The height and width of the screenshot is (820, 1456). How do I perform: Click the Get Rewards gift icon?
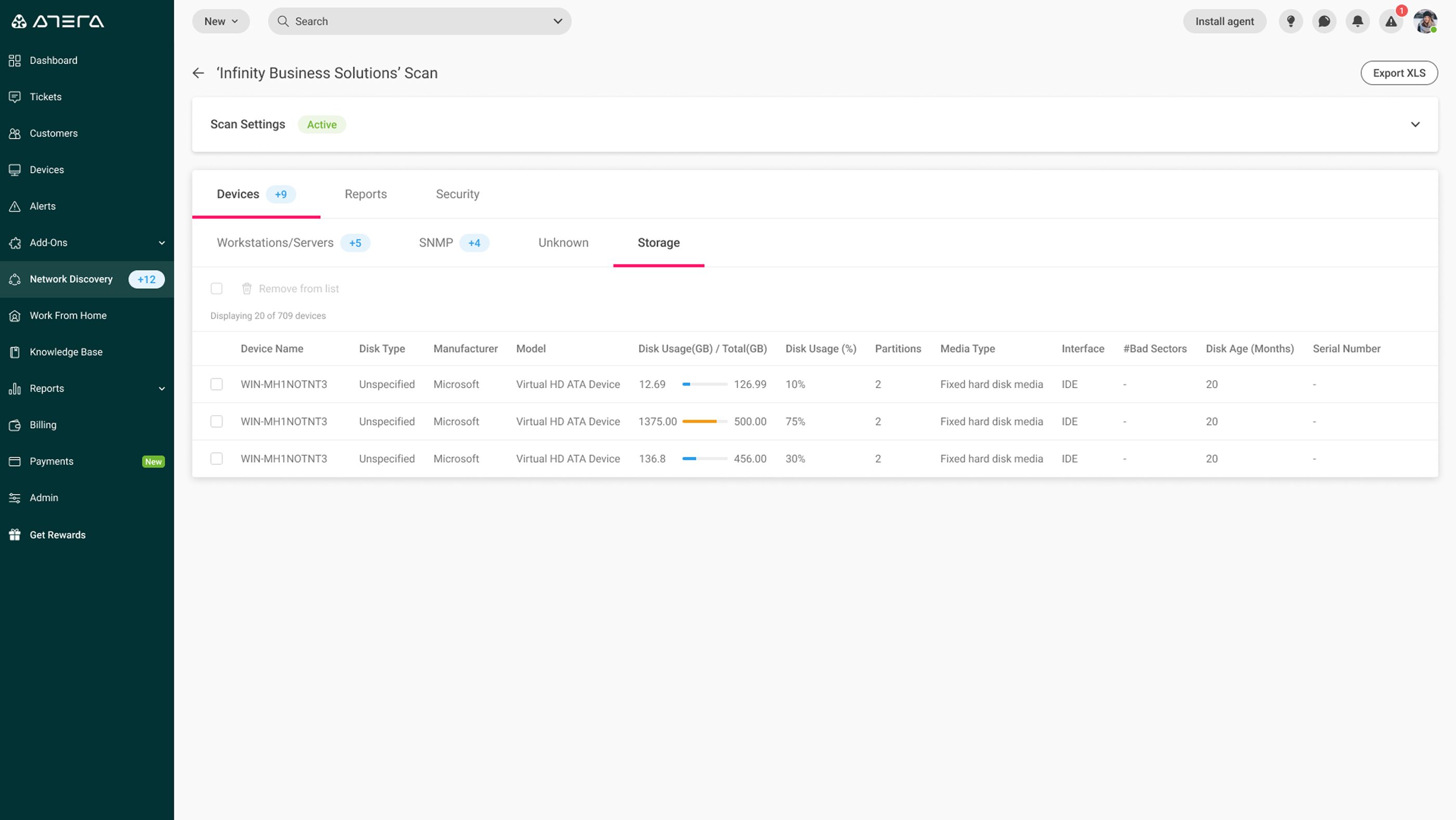pyautogui.click(x=15, y=534)
